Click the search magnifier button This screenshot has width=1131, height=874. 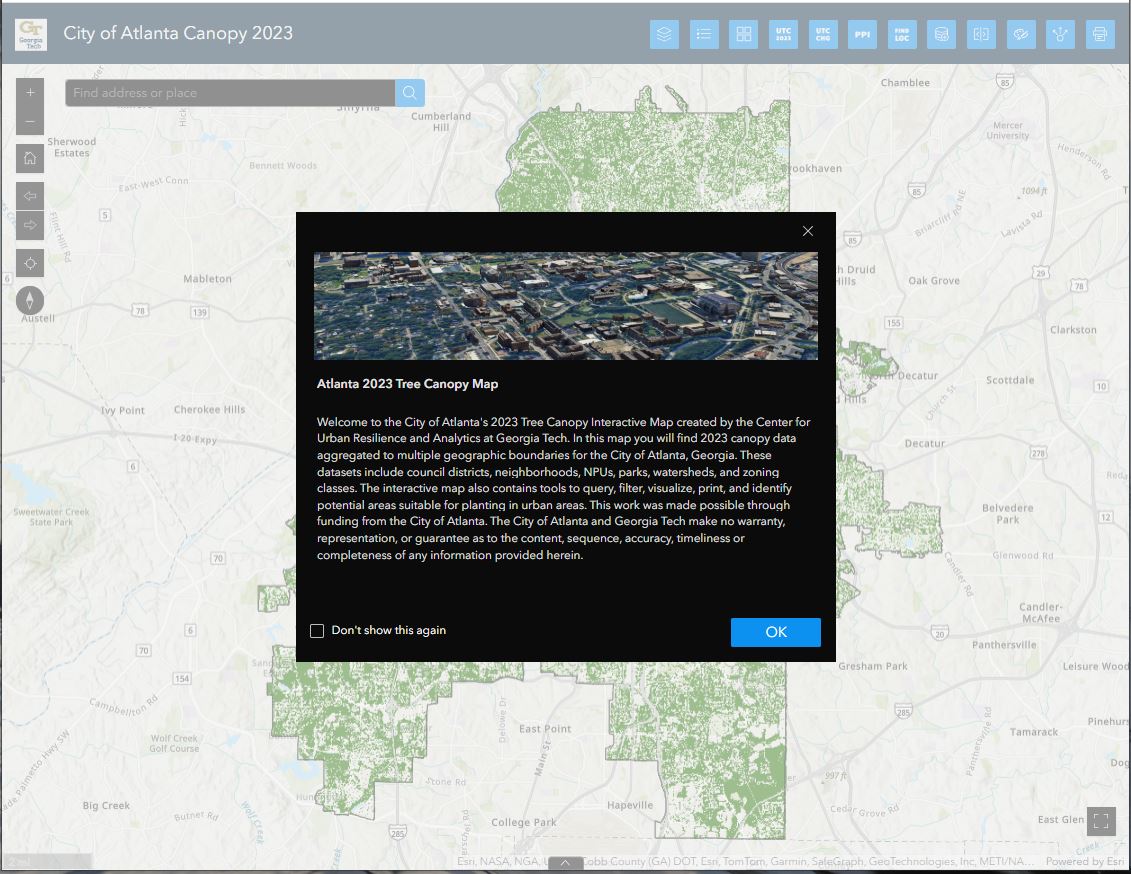(x=410, y=93)
